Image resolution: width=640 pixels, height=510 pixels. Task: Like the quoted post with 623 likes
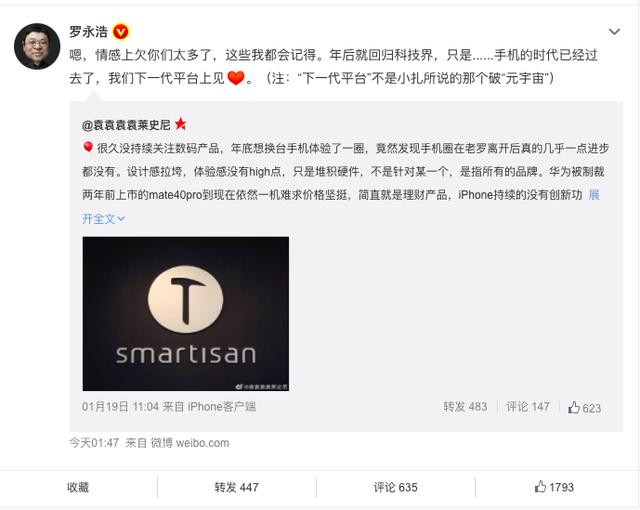pos(584,407)
